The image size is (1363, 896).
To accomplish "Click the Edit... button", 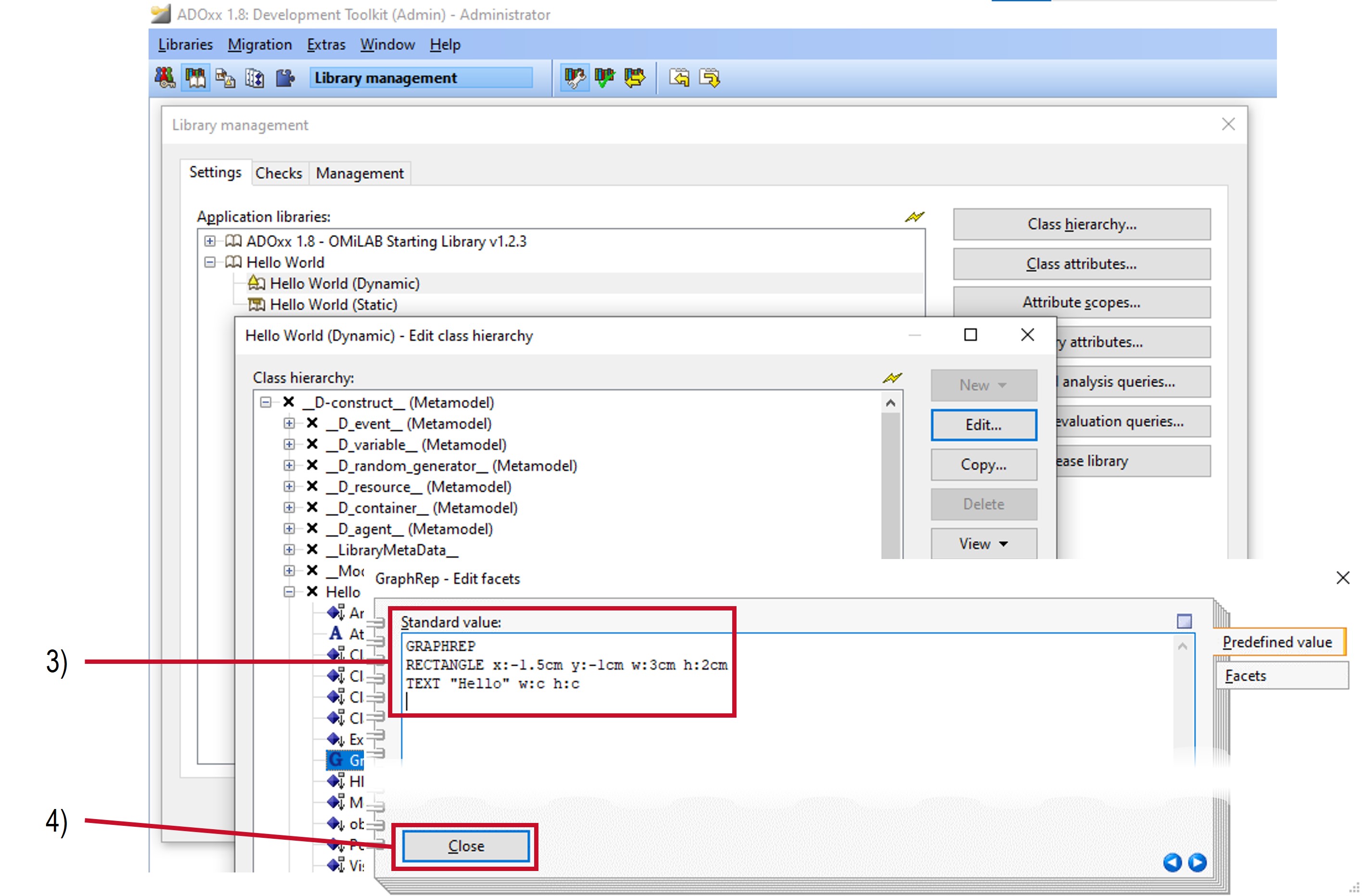I will click(983, 425).
